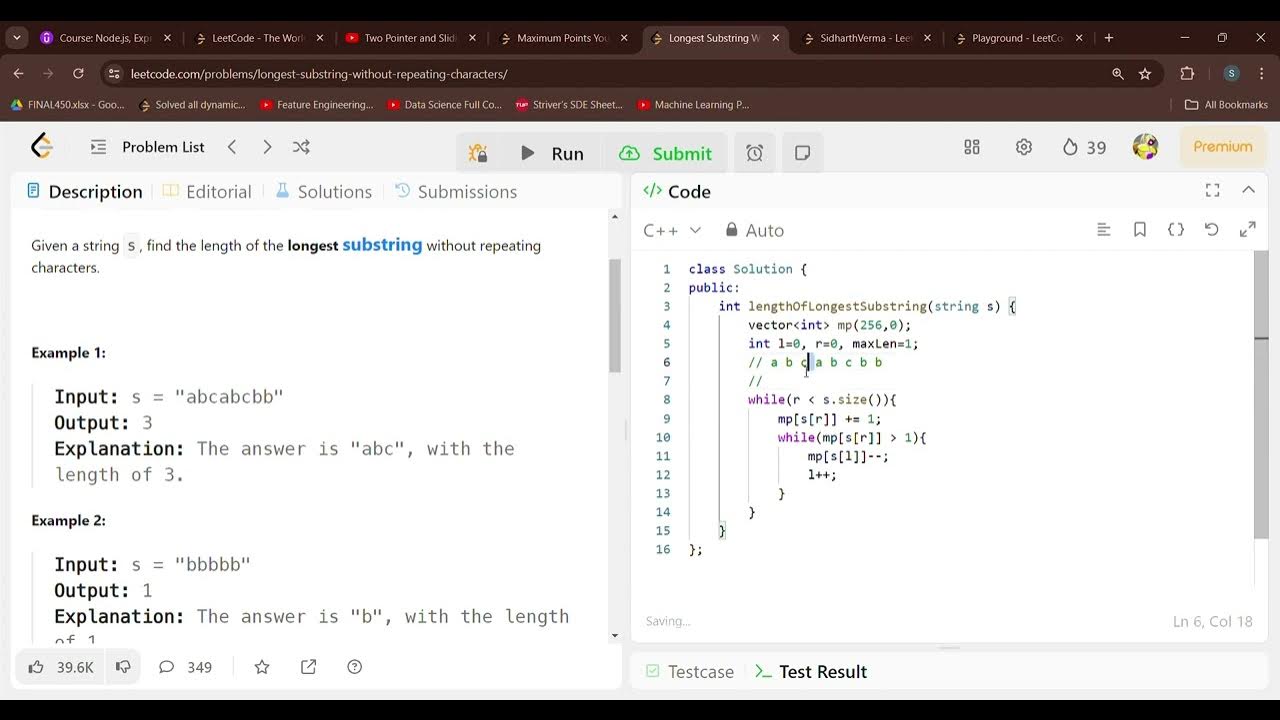Enter fullscreen for Code panel
This screenshot has height=720, width=1280.
(x=1213, y=190)
